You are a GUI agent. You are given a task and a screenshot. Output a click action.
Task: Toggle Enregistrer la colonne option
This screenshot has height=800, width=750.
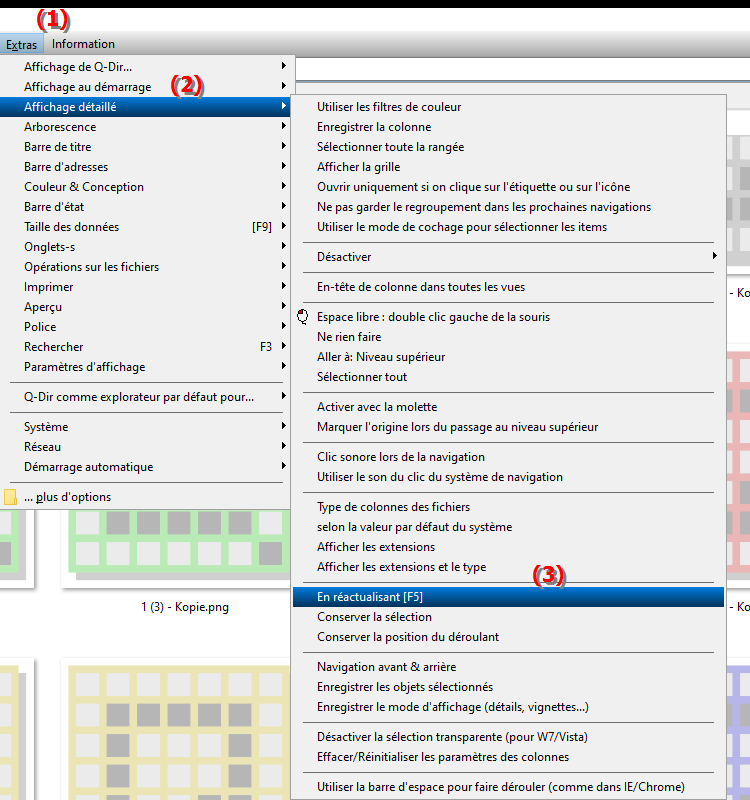coord(508,127)
